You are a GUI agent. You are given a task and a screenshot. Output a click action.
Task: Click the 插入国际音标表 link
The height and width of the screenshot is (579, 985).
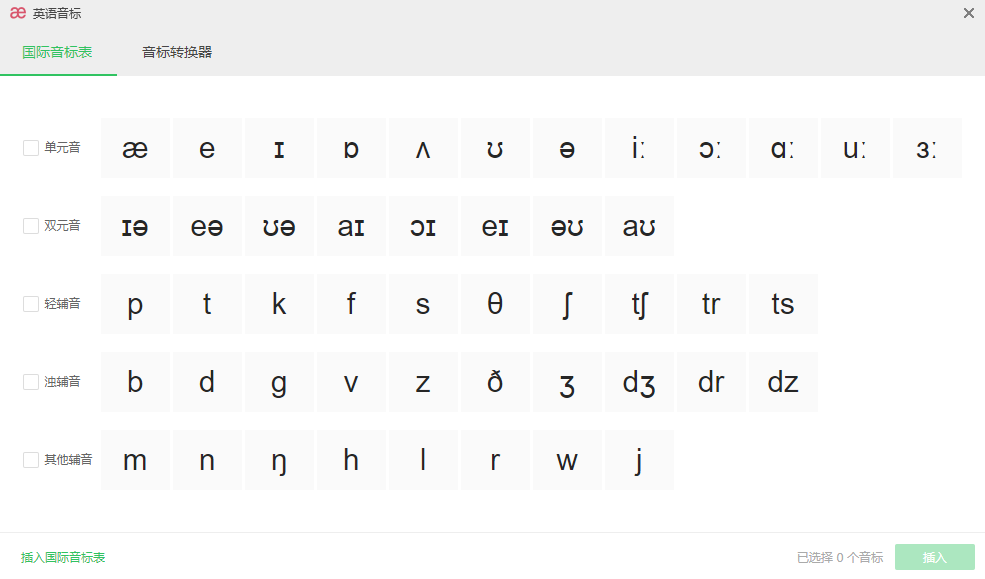click(63, 557)
